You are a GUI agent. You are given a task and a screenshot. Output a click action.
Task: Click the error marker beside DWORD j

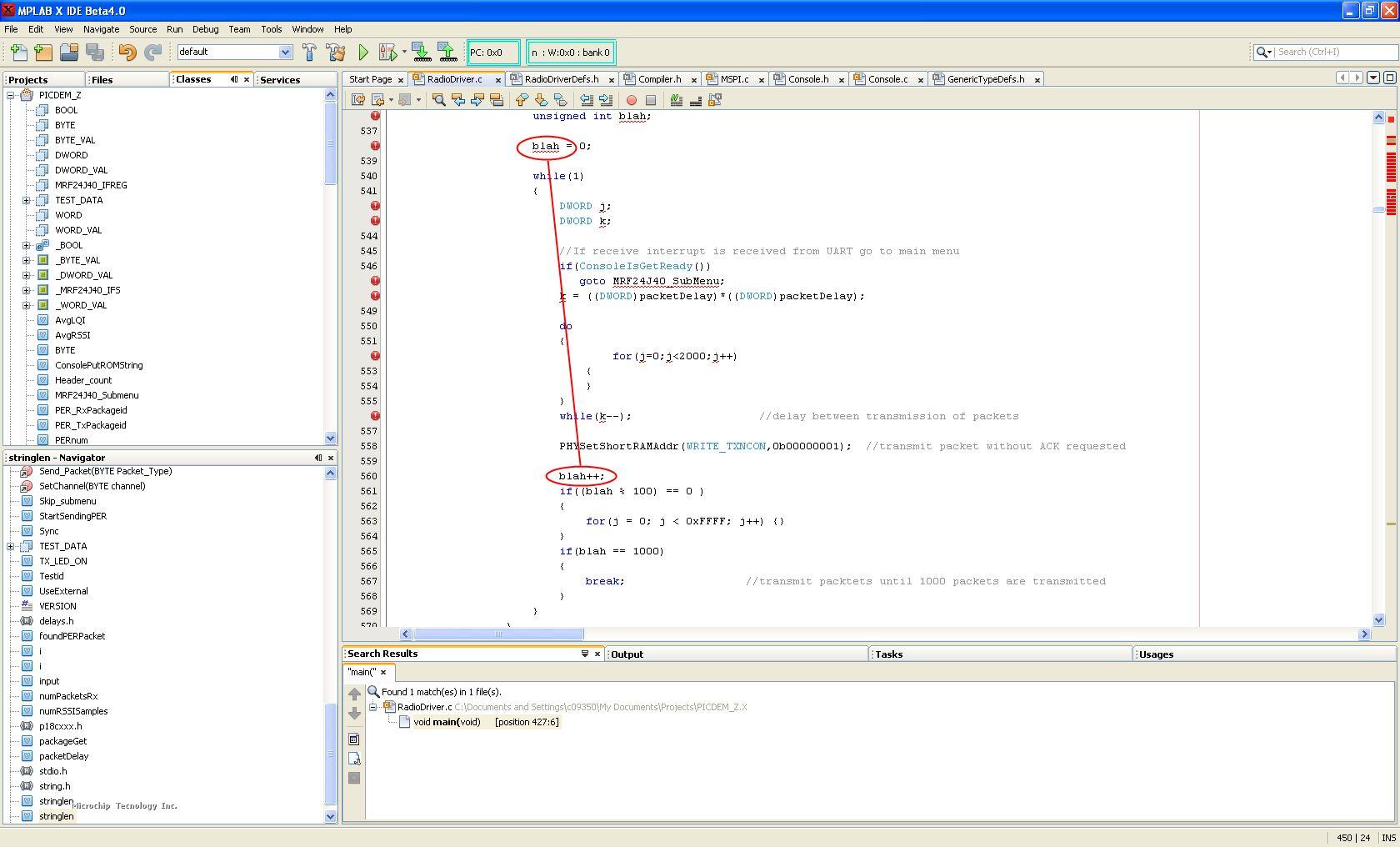[x=375, y=206]
